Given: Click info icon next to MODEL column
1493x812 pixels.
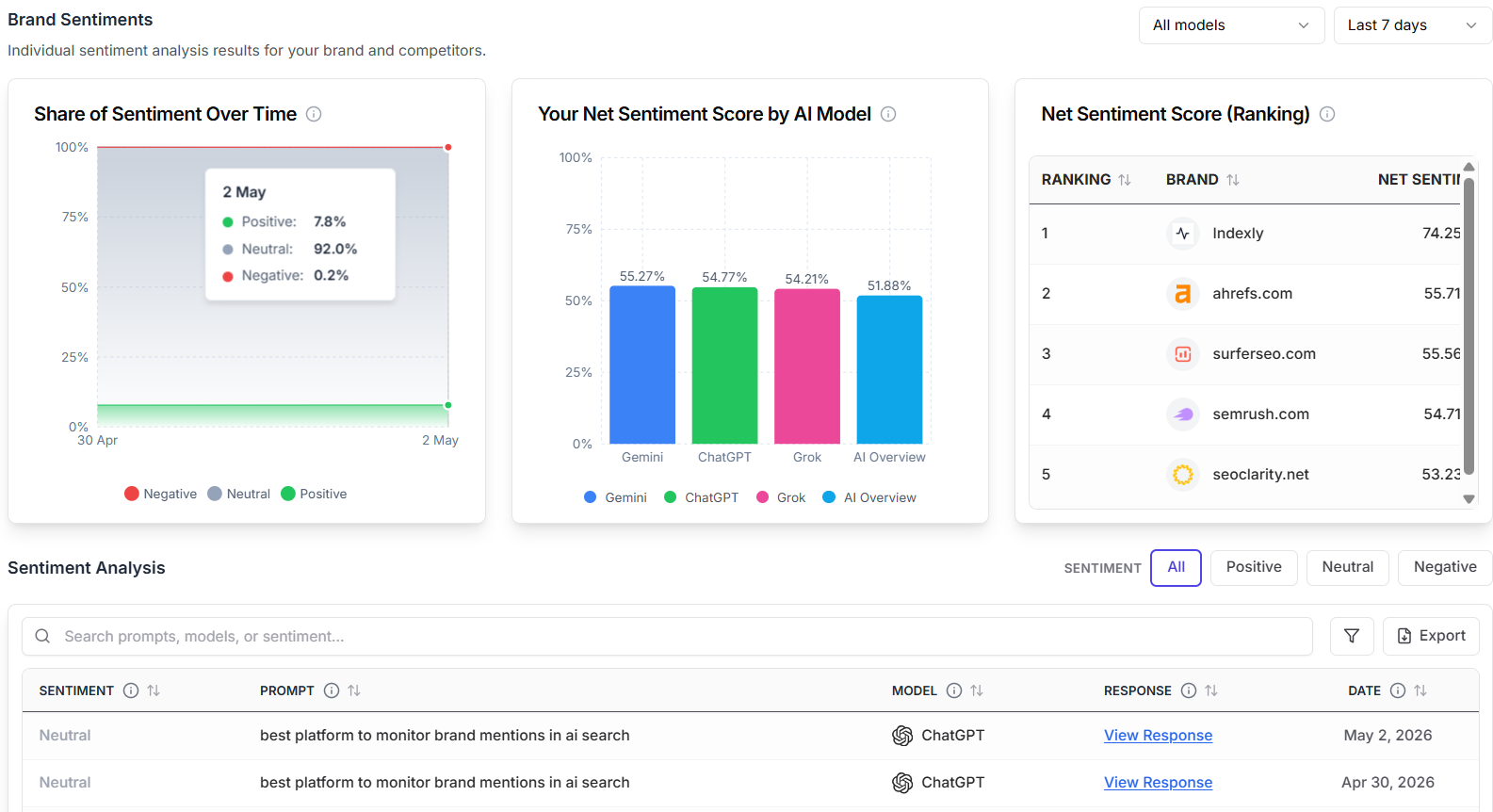Looking at the screenshot, I should tap(954, 690).
